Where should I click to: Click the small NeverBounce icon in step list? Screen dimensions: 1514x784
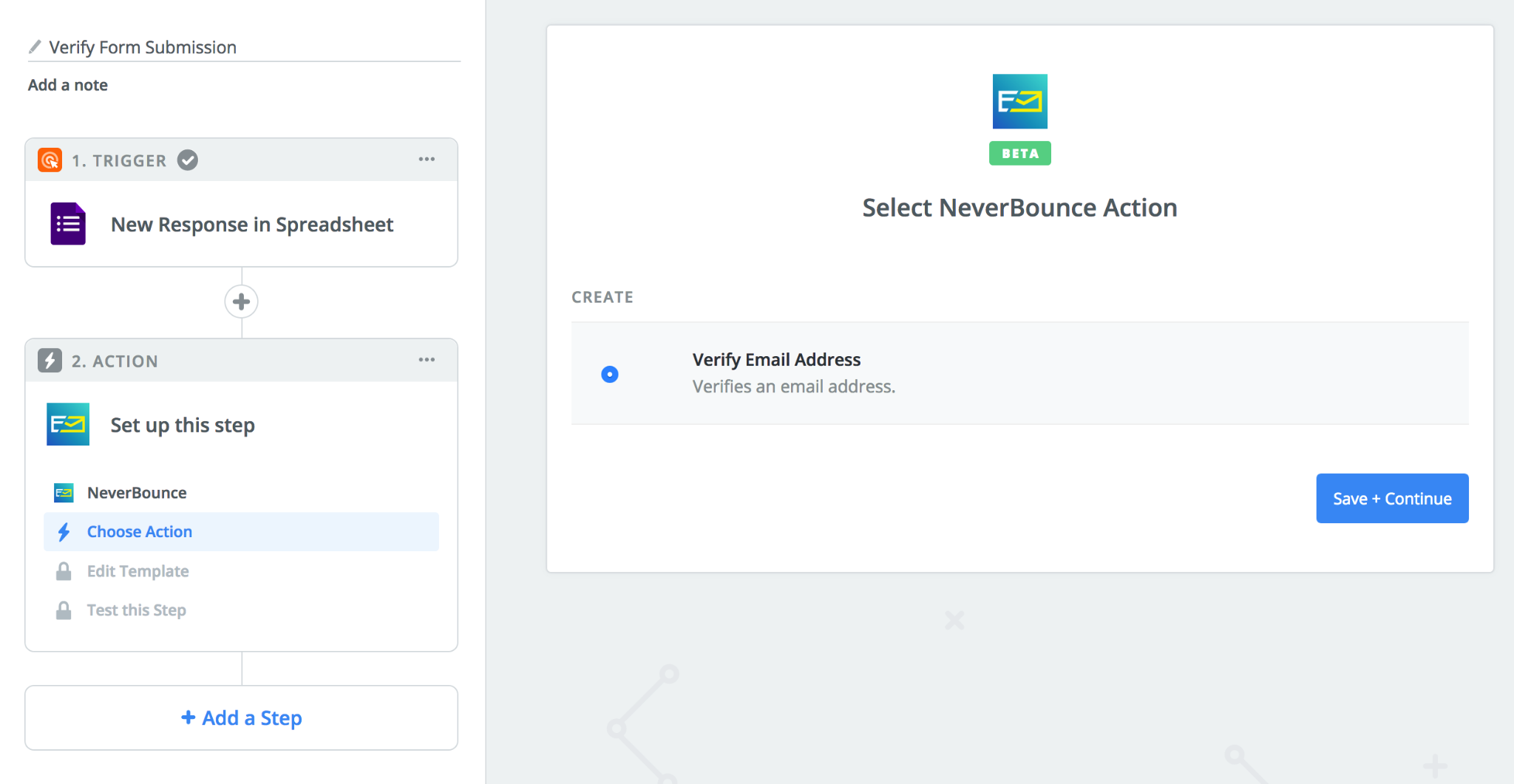pyautogui.click(x=64, y=493)
